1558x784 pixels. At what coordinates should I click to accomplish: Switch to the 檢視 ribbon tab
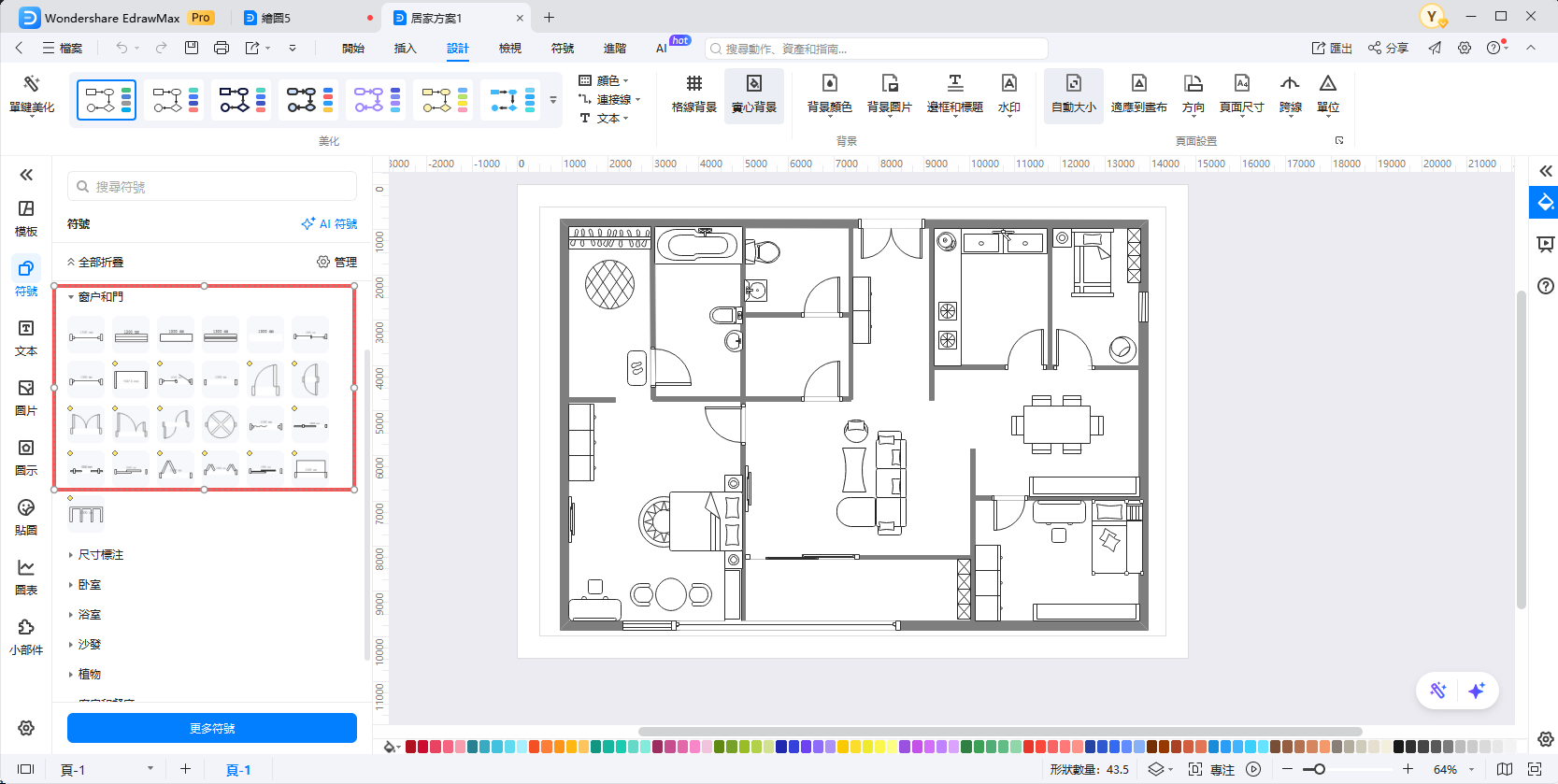click(x=509, y=49)
